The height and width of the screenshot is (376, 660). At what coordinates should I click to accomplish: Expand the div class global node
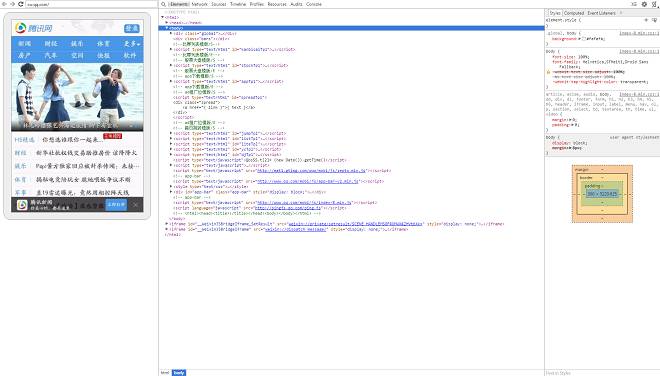pyautogui.click(x=171, y=33)
